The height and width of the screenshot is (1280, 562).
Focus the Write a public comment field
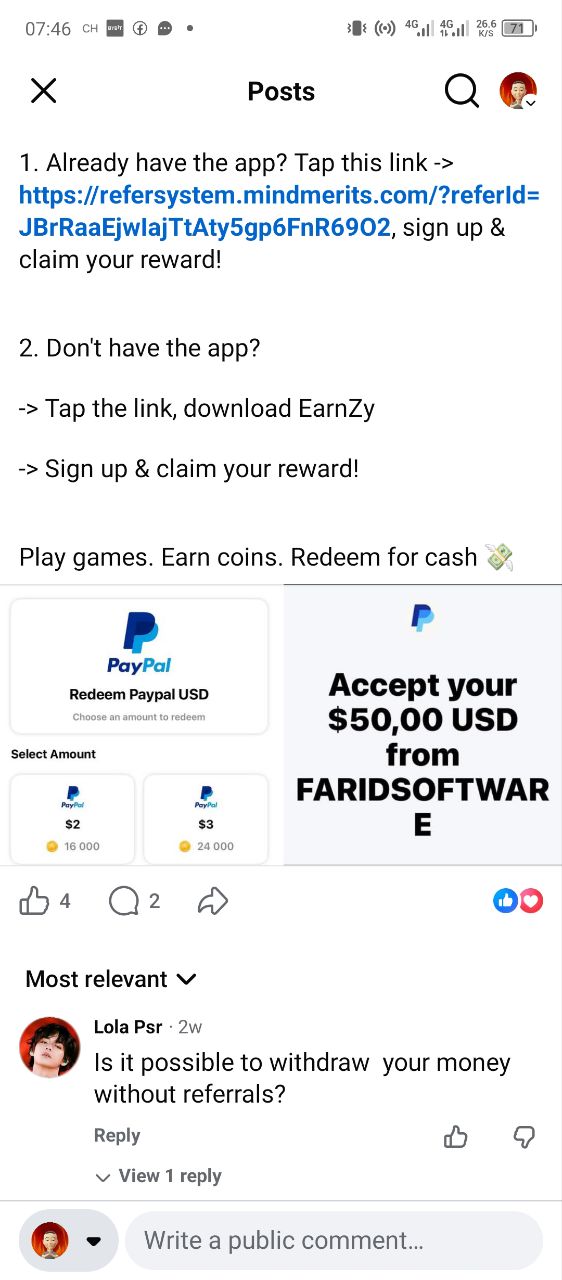coord(334,1241)
